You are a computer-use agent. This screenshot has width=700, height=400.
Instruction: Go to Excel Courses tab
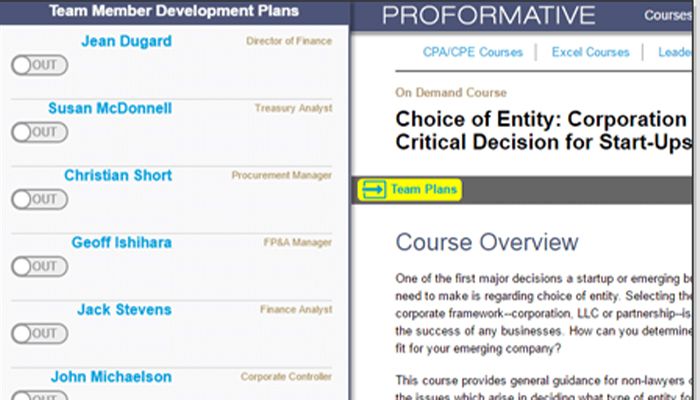pyautogui.click(x=590, y=52)
